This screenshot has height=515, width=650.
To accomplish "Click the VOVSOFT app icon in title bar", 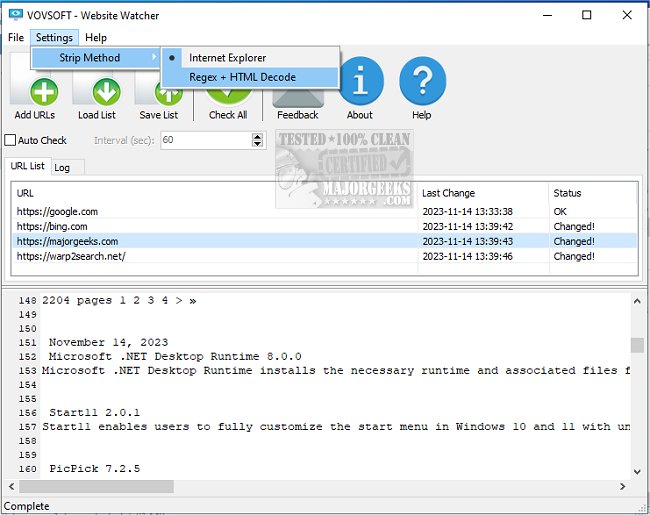I will click(16, 15).
